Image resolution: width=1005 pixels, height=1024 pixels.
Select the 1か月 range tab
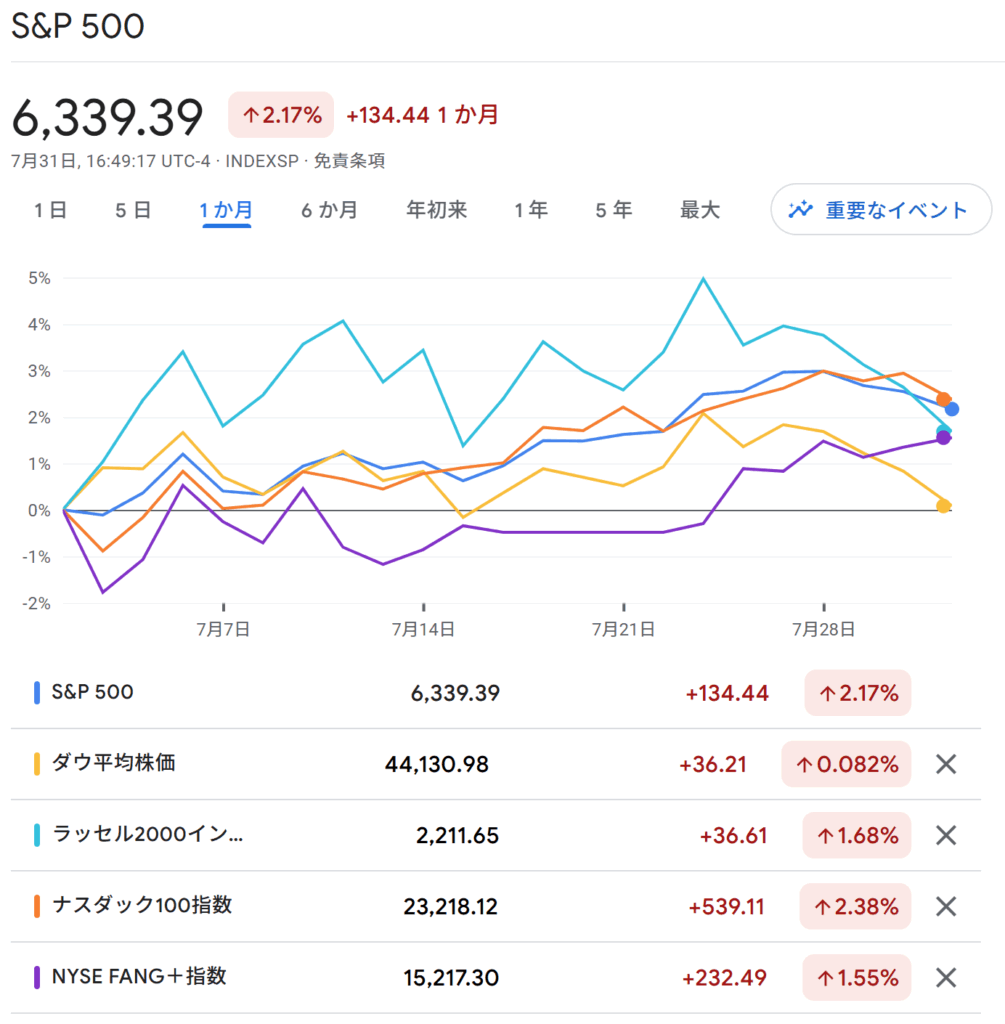[x=226, y=210]
